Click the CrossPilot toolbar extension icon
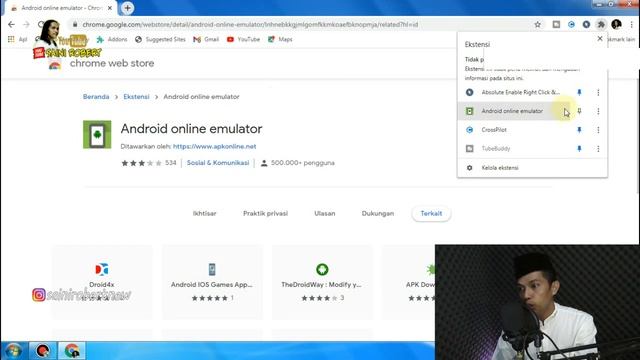 [x=571, y=24]
